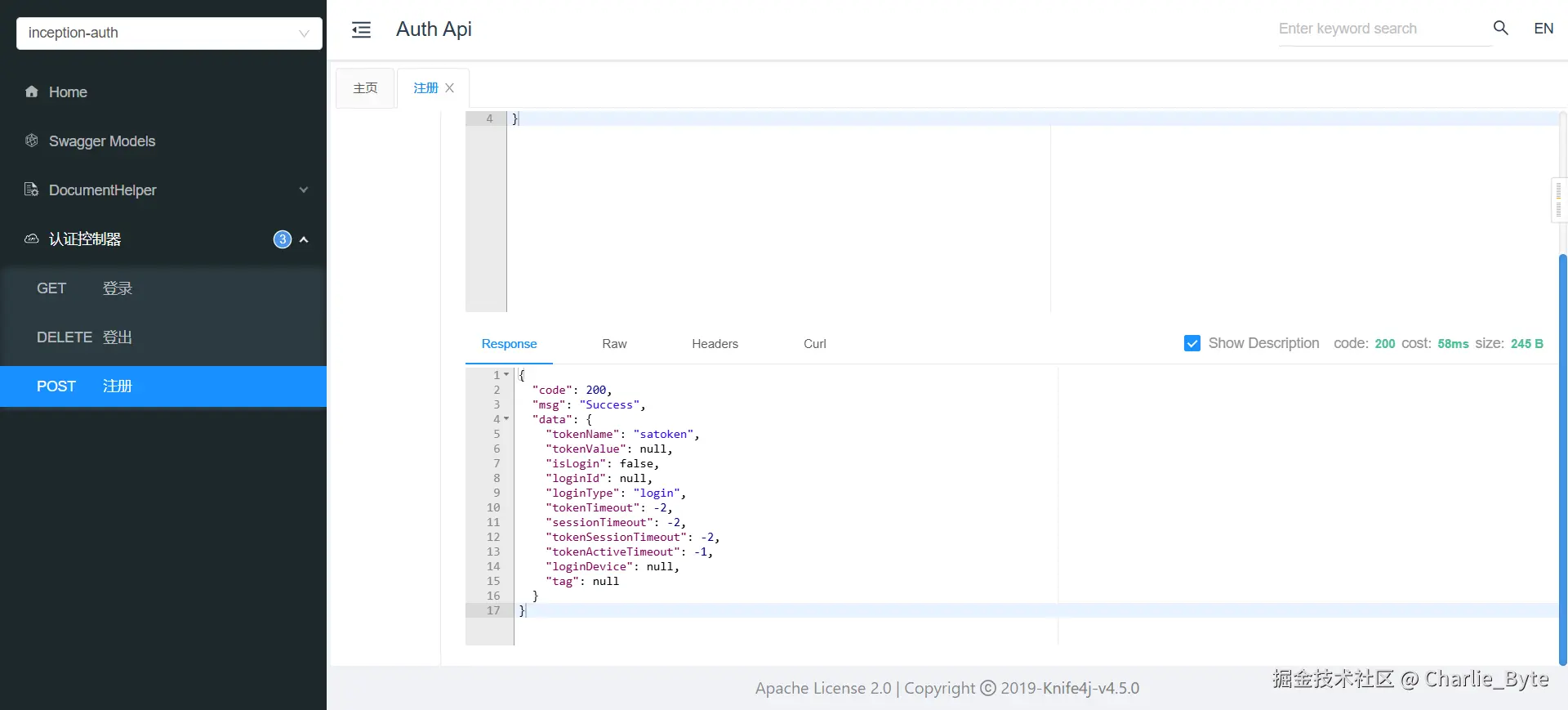The width and height of the screenshot is (1568, 710).
Task: Click the DocumentHelper document icon
Action: pos(32,190)
